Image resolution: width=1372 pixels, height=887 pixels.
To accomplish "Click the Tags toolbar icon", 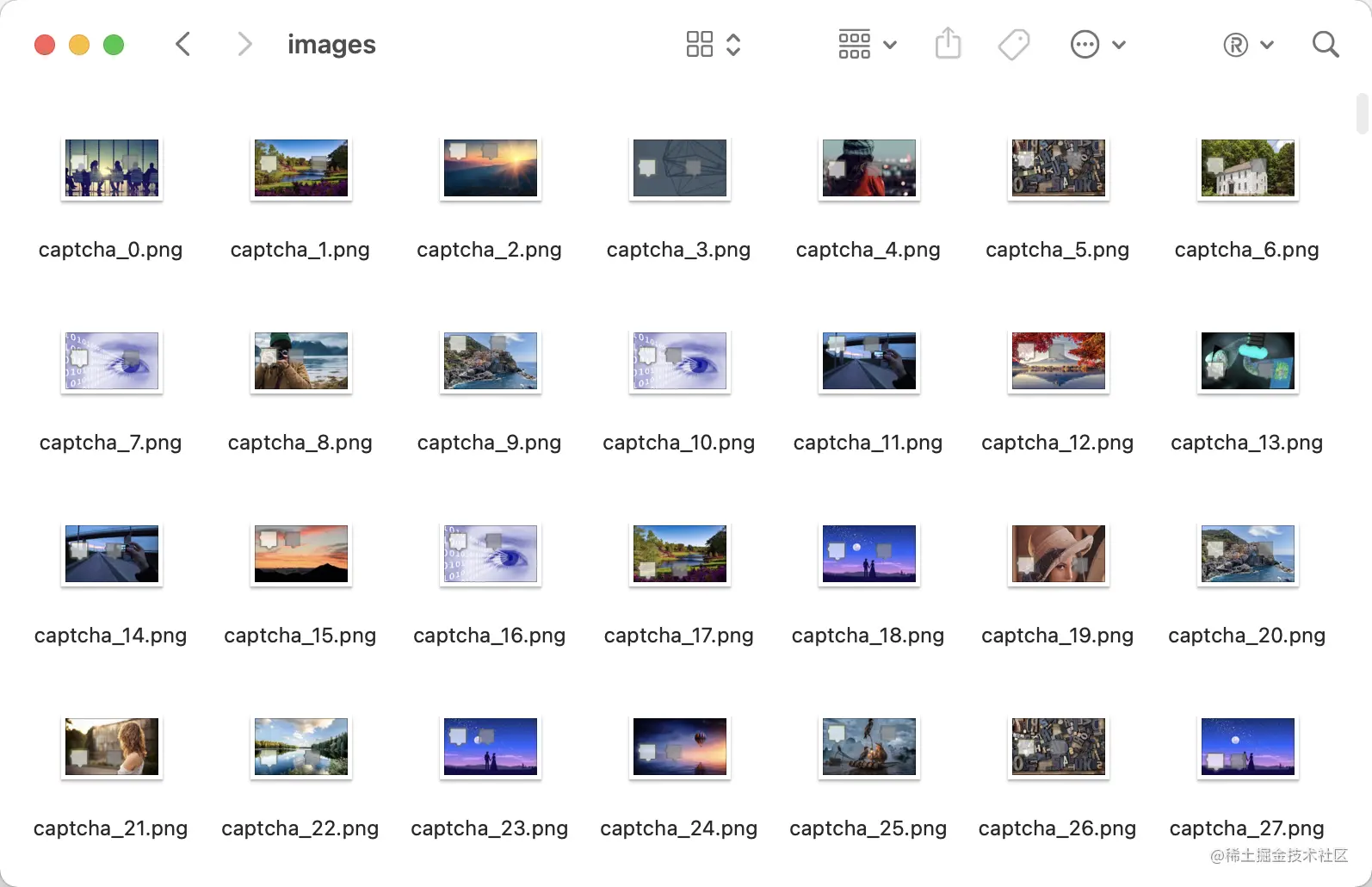I will tap(1014, 44).
